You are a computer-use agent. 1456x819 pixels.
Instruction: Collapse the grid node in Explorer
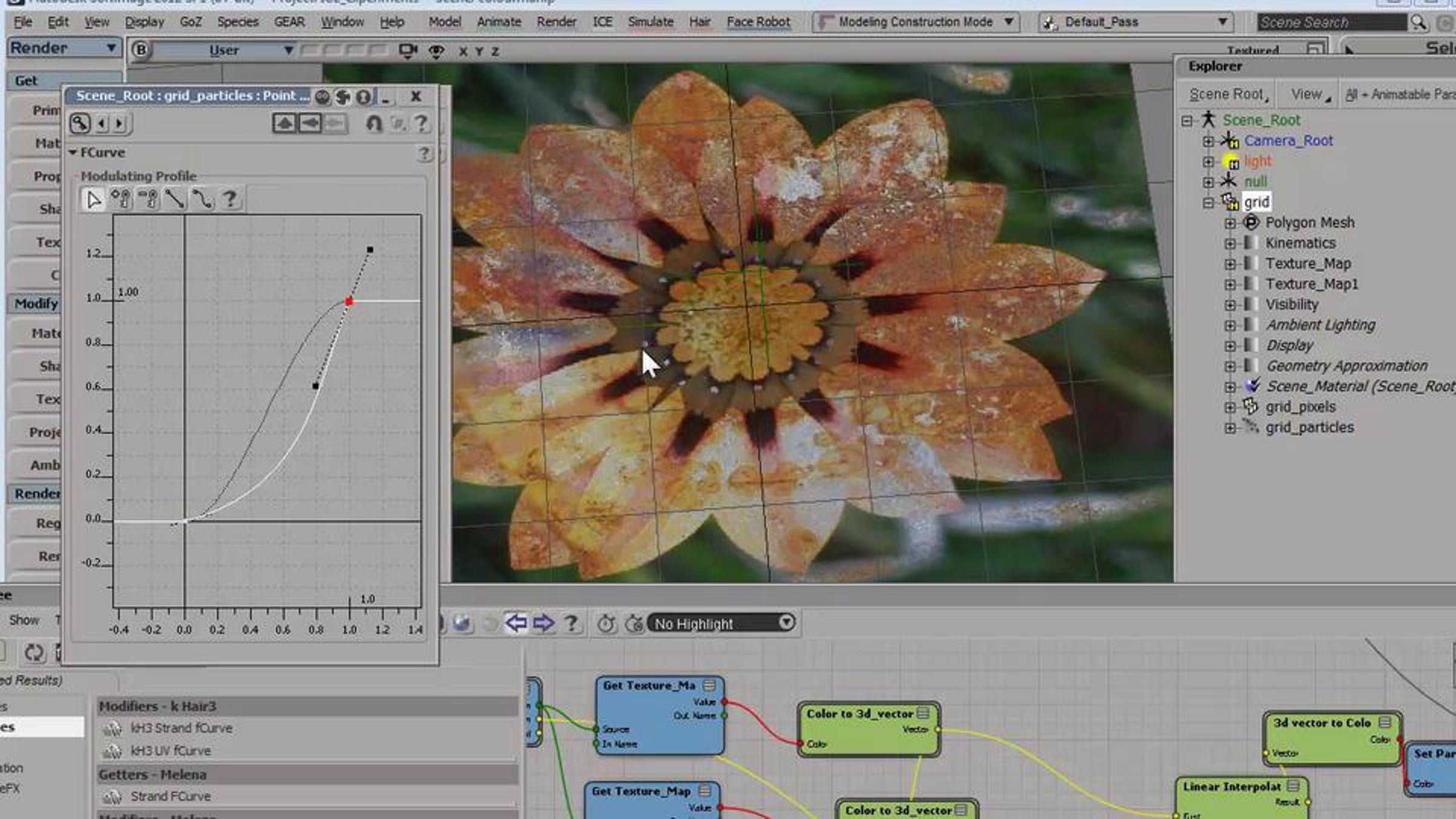(x=1208, y=203)
